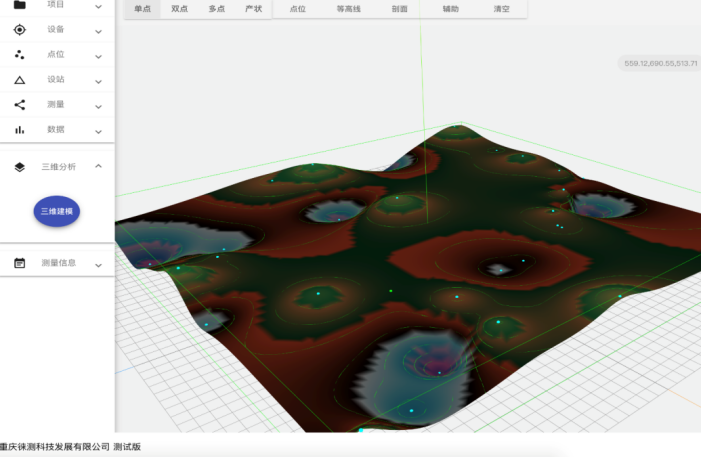Click the 点位 scattered dots icon
Viewport: 701px width, 457px height.
19,55
